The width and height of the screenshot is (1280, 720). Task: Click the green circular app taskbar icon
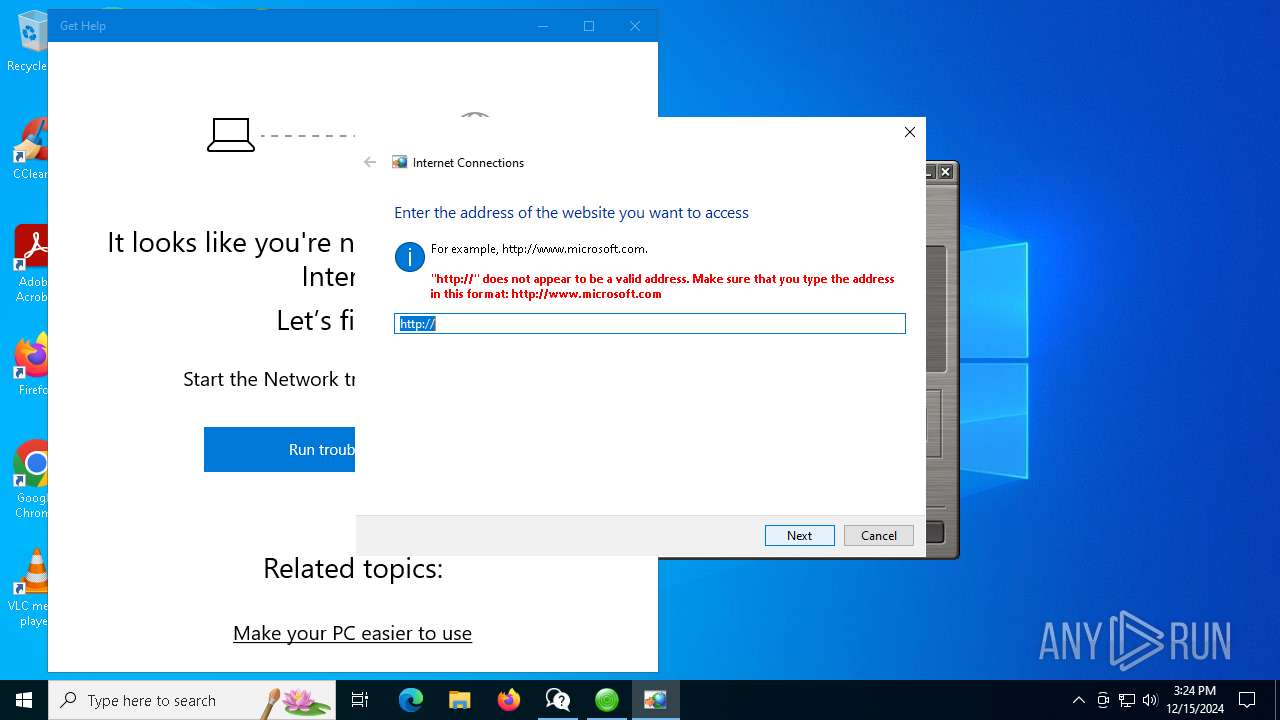click(606, 700)
